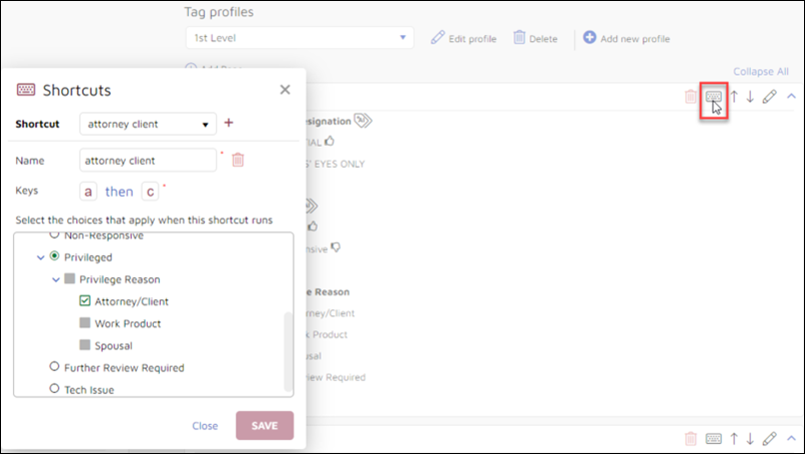Screen dimensions: 805x454
Task: Uncheck the Attorney/Client checkbox
Action: [85, 300]
